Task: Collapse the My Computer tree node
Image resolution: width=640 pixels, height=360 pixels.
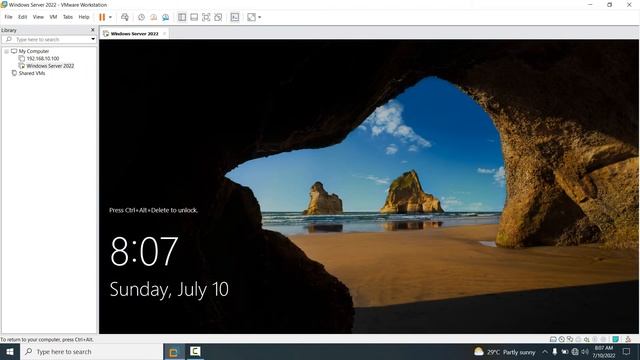Action: coord(7,51)
